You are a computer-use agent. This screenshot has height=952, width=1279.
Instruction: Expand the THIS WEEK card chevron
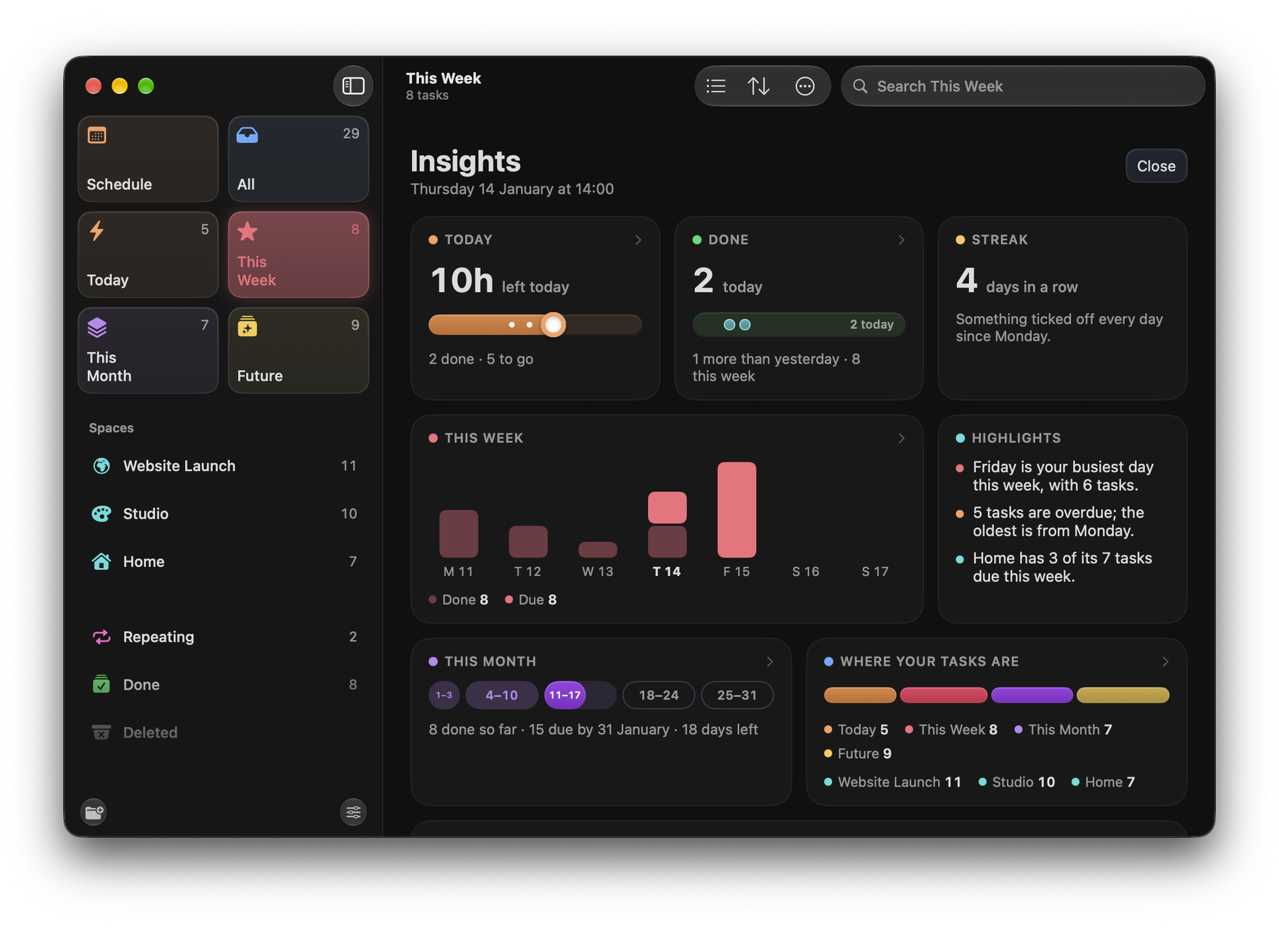tap(901, 438)
